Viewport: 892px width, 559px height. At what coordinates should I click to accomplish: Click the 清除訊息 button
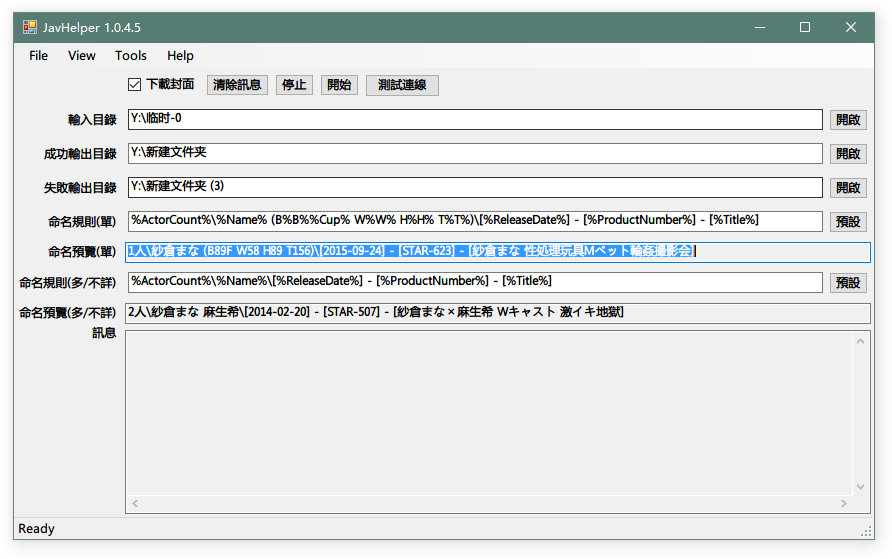(x=237, y=85)
